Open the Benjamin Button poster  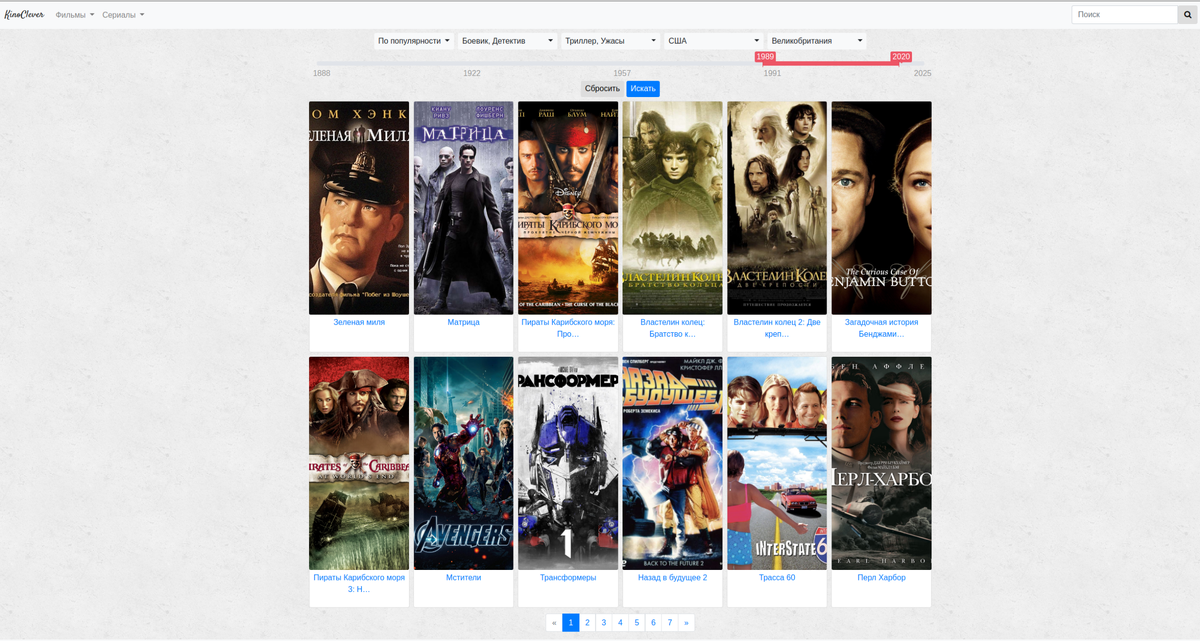click(x=881, y=208)
